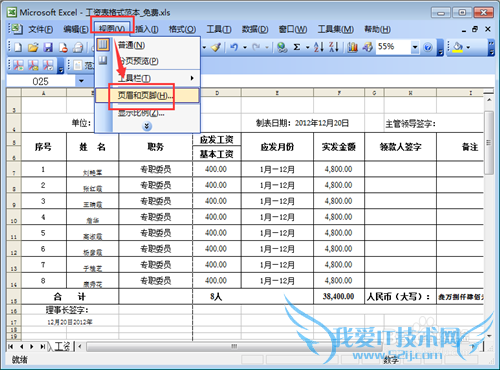Screen dimensions: 500x370
Task: Click the total cell 38,400.00
Action: pyautogui.click(x=339, y=296)
